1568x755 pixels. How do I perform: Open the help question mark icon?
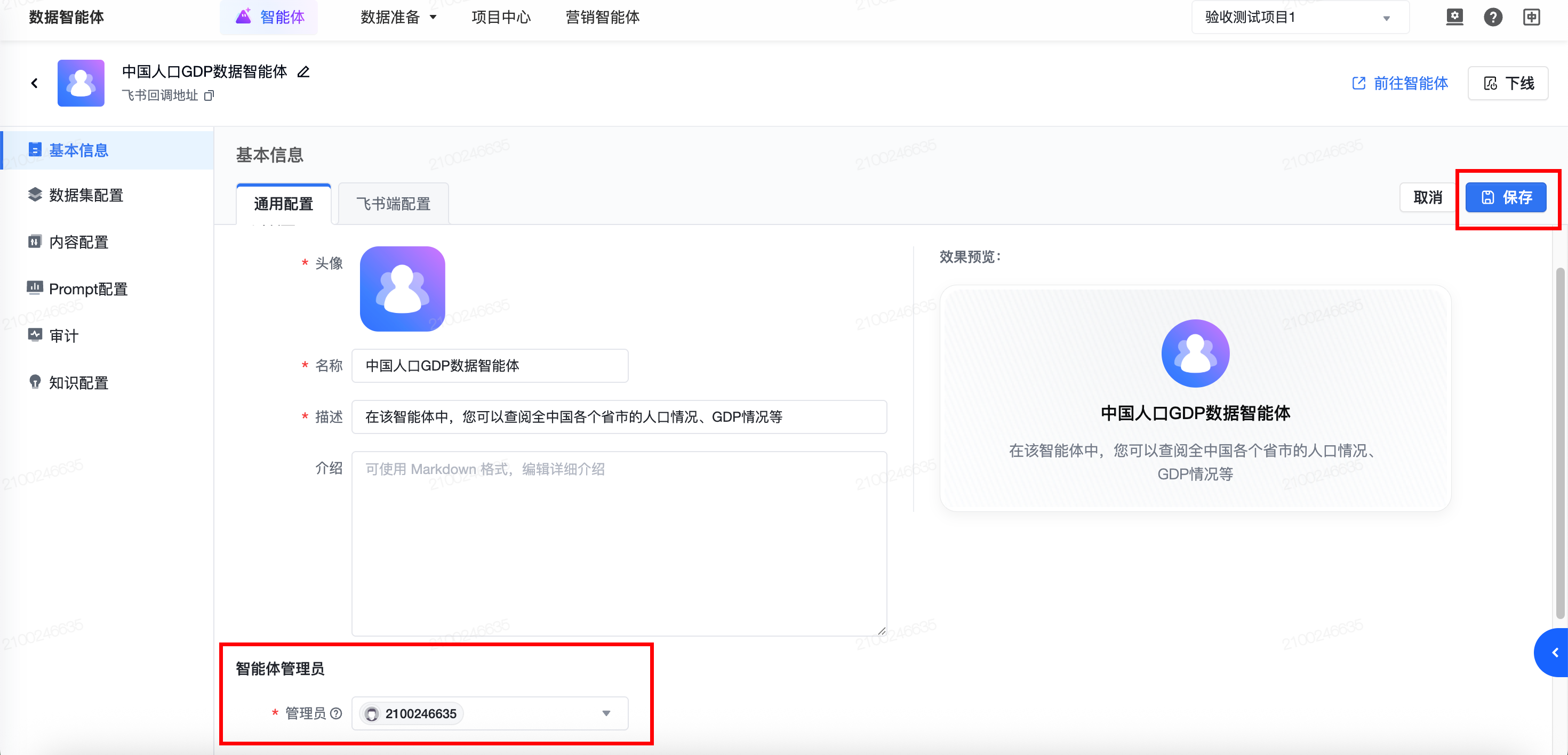click(x=1492, y=17)
